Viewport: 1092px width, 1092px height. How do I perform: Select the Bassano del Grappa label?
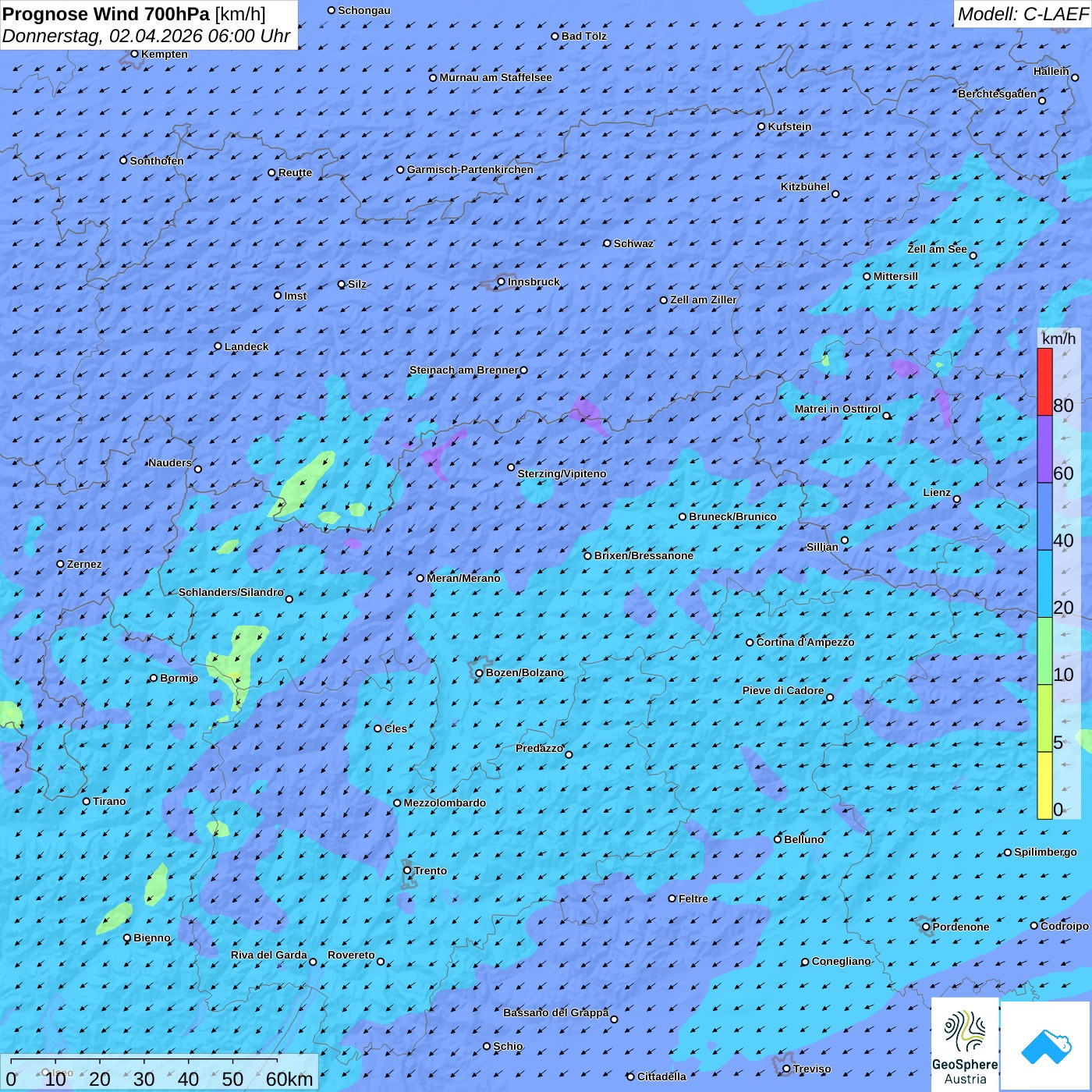(556, 1012)
